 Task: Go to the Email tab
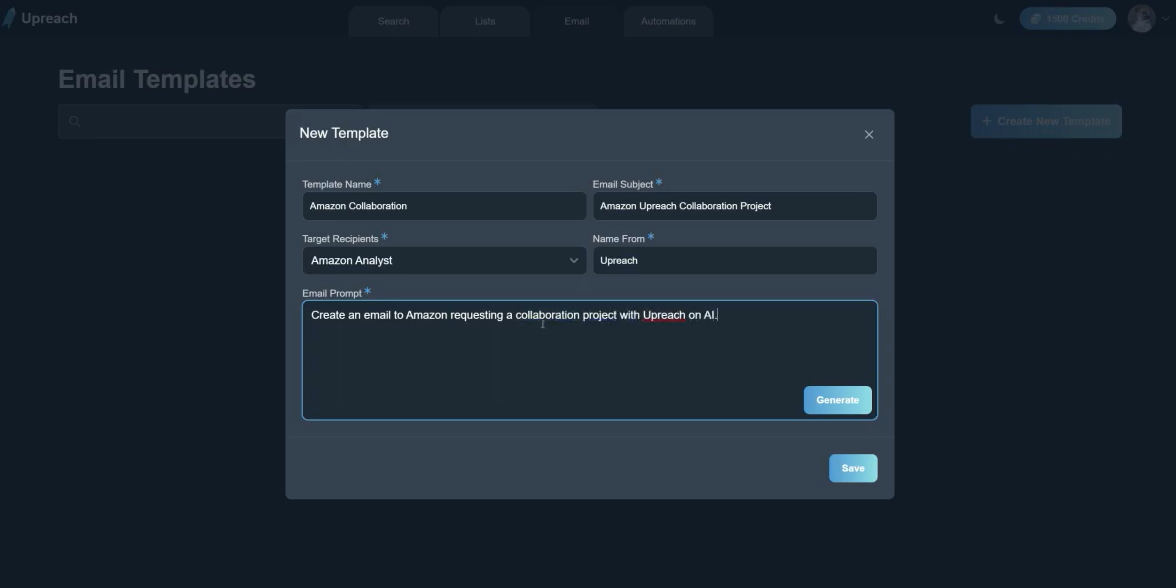tap(576, 21)
